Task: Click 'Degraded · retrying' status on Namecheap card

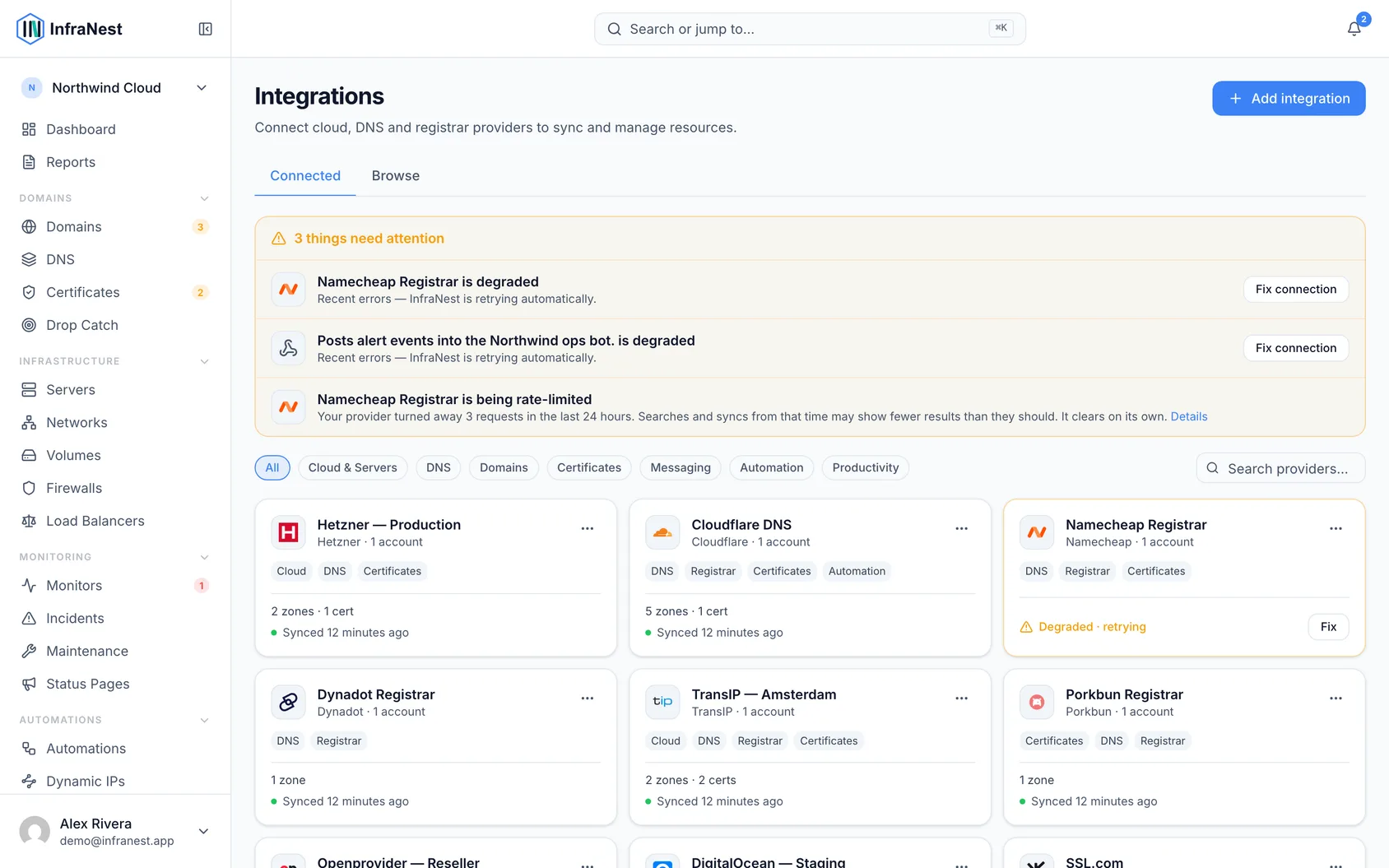Action: pyautogui.click(x=1083, y=627)
